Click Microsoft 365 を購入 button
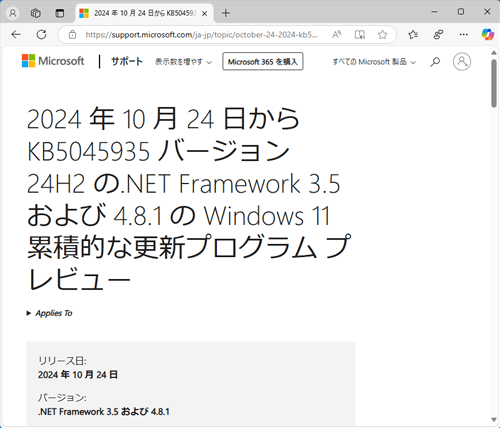500x428 pixels. pyautogui.click(x=263, y=61)
